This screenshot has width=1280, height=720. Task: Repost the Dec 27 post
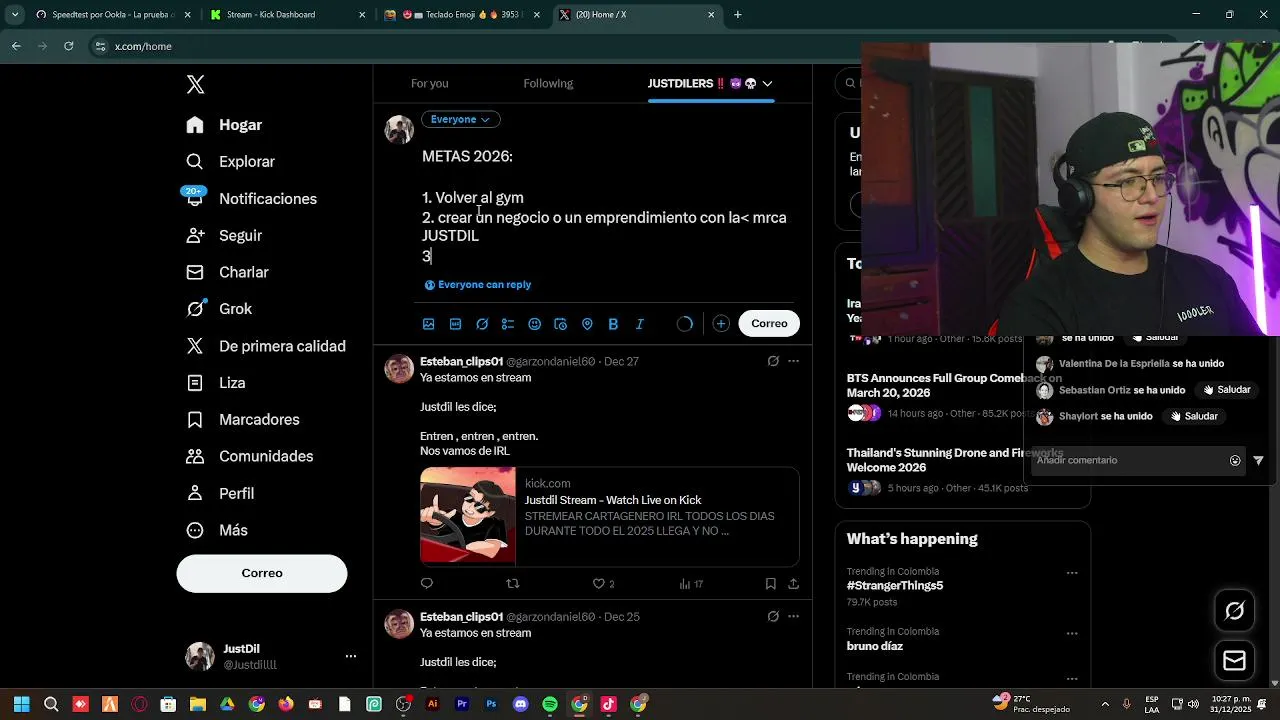tap(513, 583)
